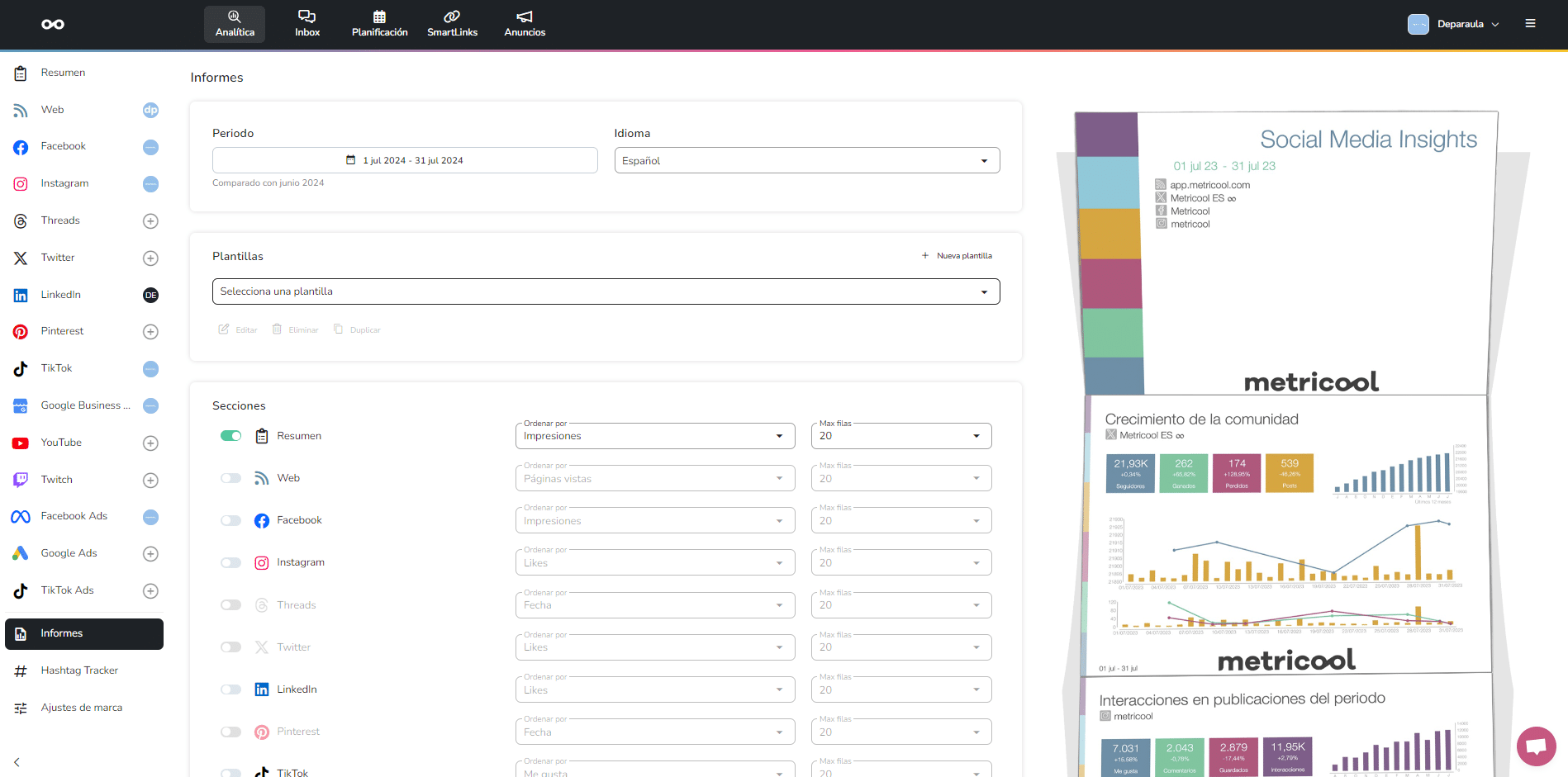Click the Periodo date range field
1568x777 pixels.
[405, 160]
